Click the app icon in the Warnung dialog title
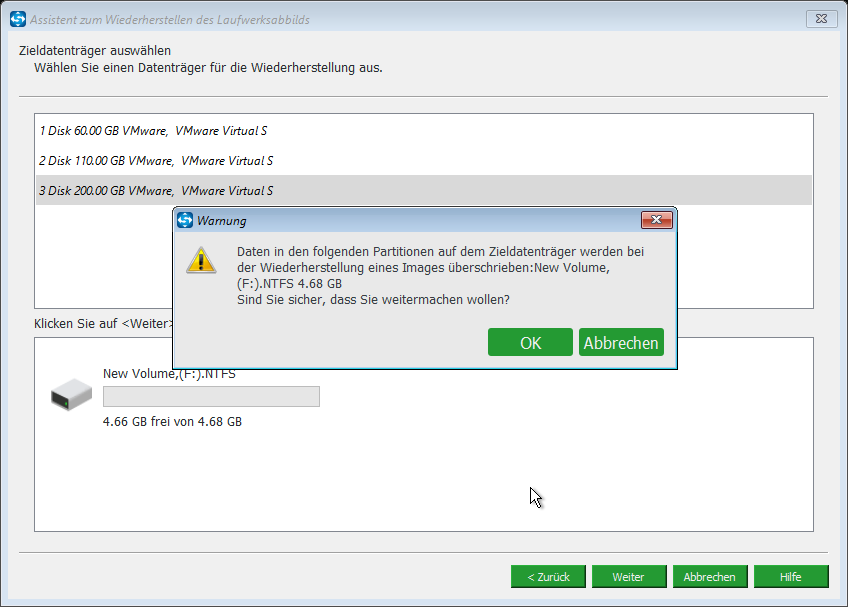 click(185, 220)
